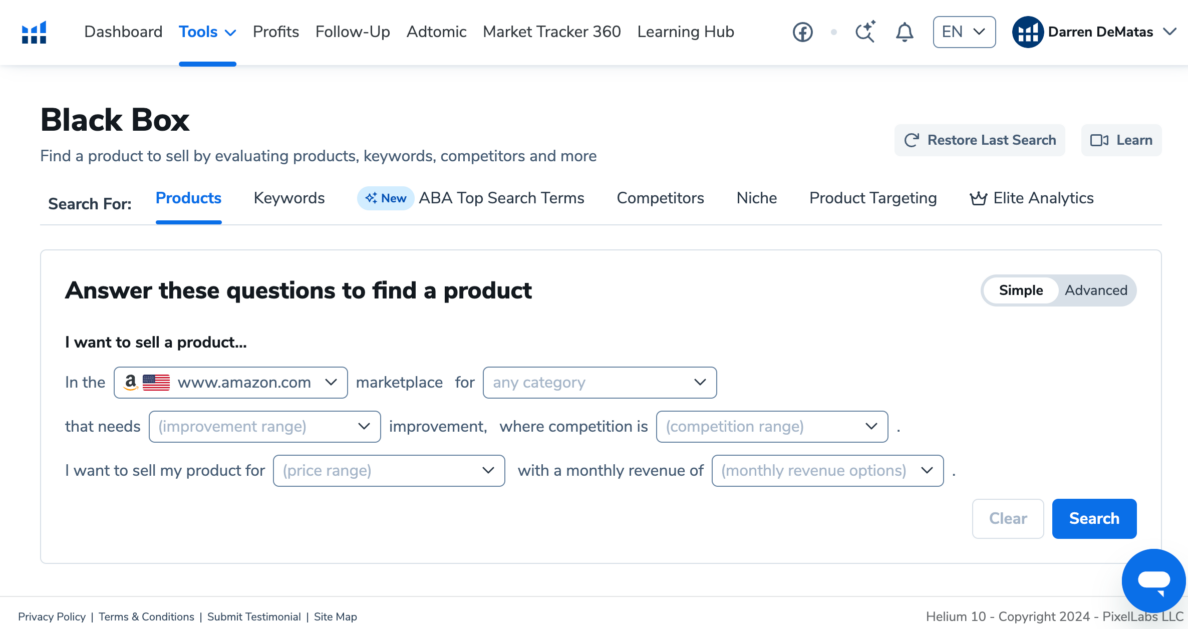Switch to the Product Targeting tab

(x=873, y=199)
